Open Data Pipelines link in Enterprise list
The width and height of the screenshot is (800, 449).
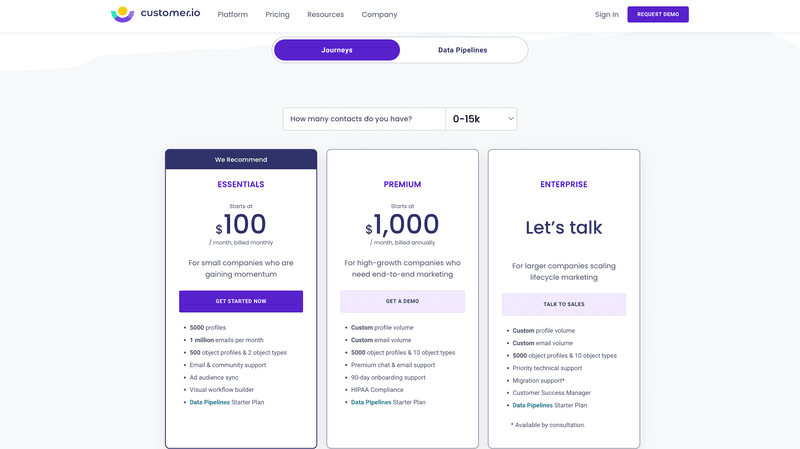click(532, 405)
